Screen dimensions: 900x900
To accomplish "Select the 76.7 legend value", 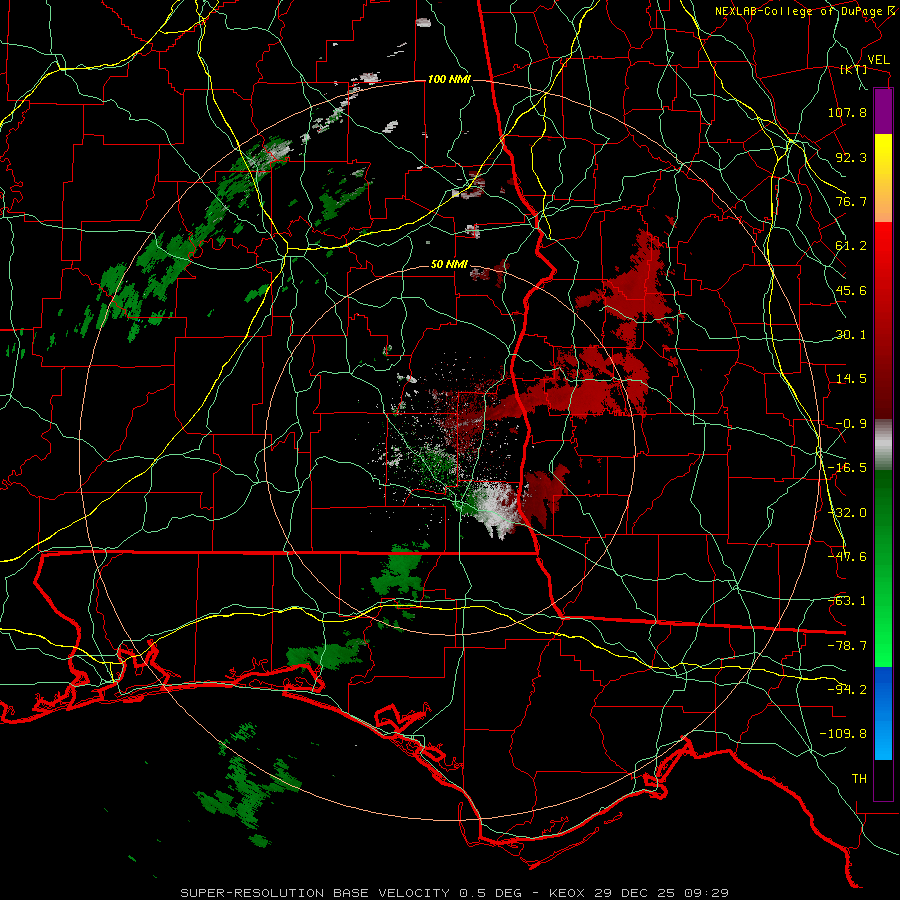I will pyautogui.click(x=851, y=201).
